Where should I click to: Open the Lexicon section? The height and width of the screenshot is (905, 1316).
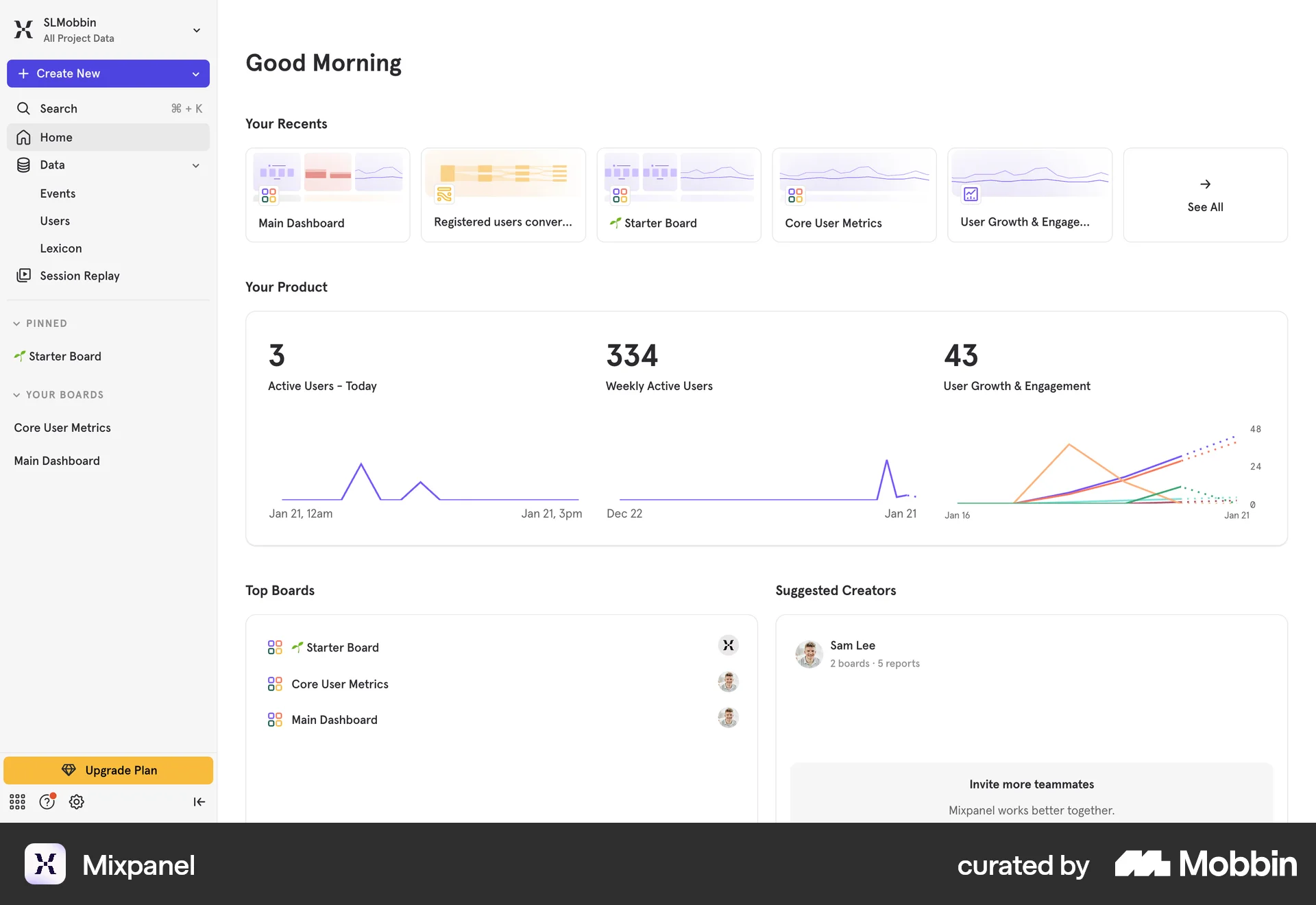click(61, 248)
